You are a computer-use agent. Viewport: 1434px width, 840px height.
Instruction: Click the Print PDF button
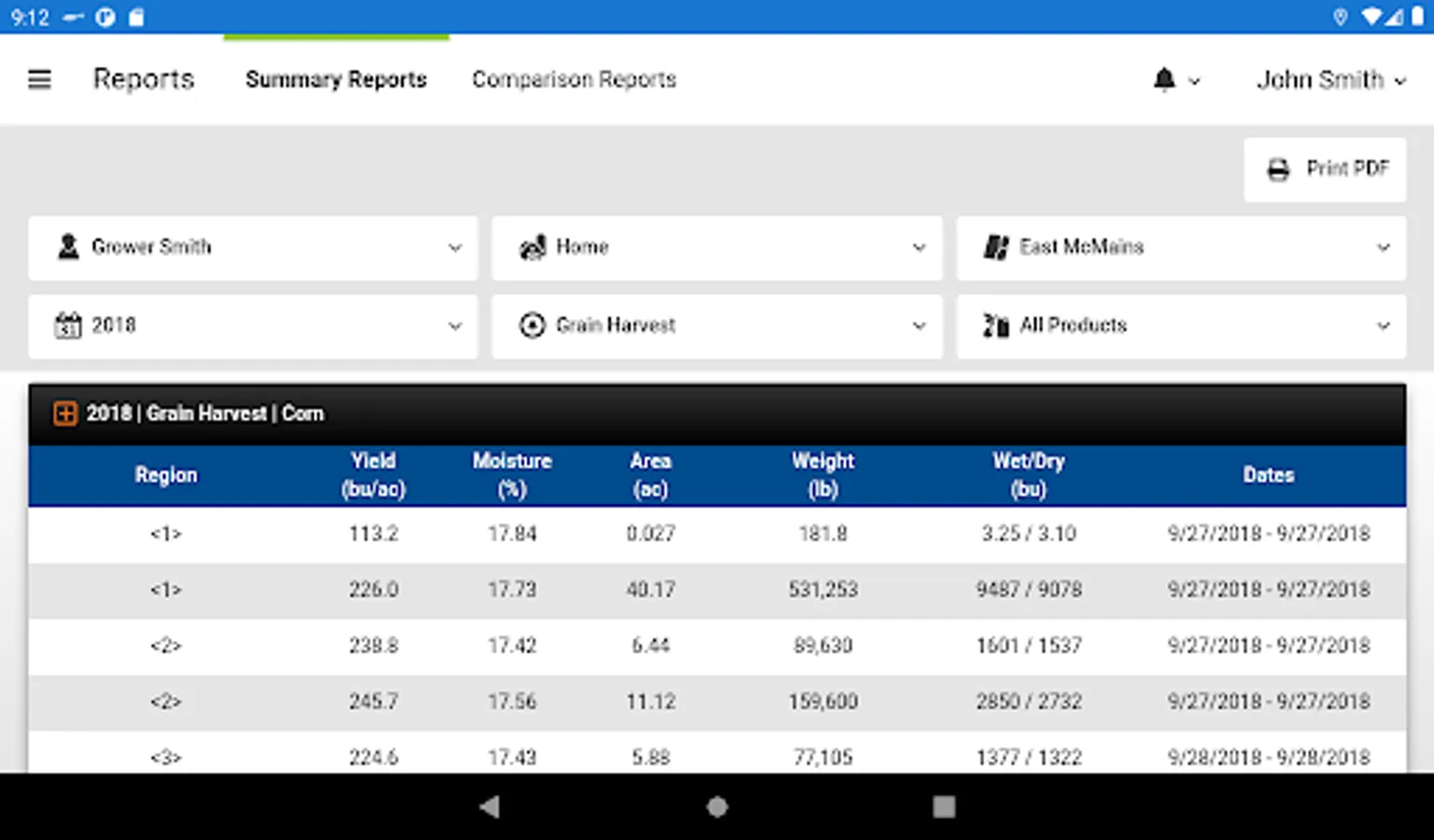(x=1325, y=169)
